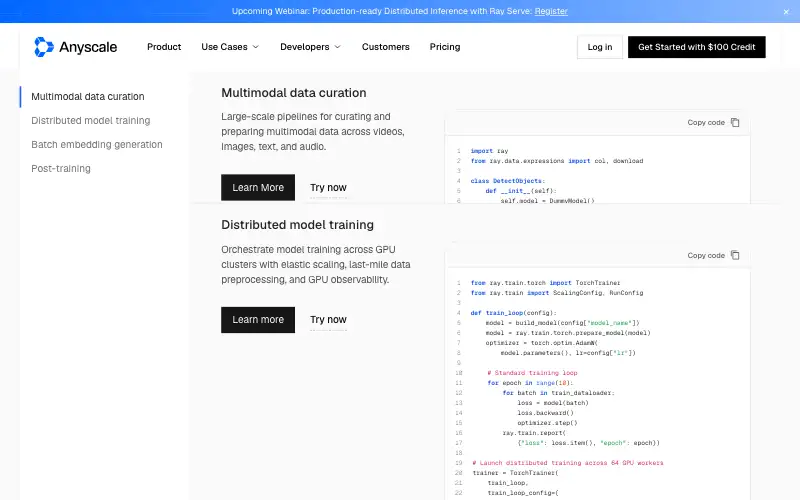The image size is (800, 500).
Task: Click the '# Standard training loop' comment
Action: (x=532, y=373)
